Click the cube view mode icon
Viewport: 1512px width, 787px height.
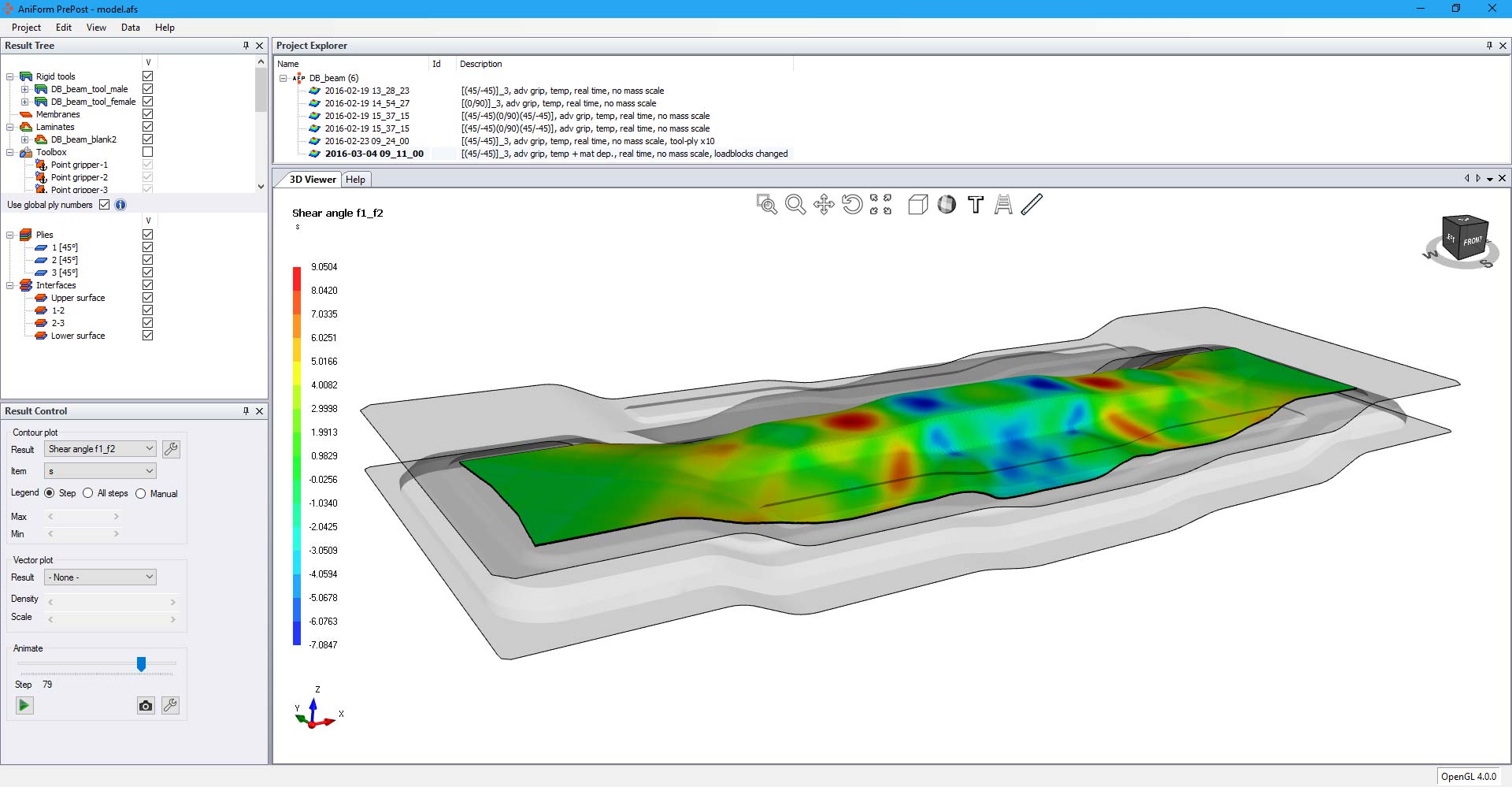[917, 205]
